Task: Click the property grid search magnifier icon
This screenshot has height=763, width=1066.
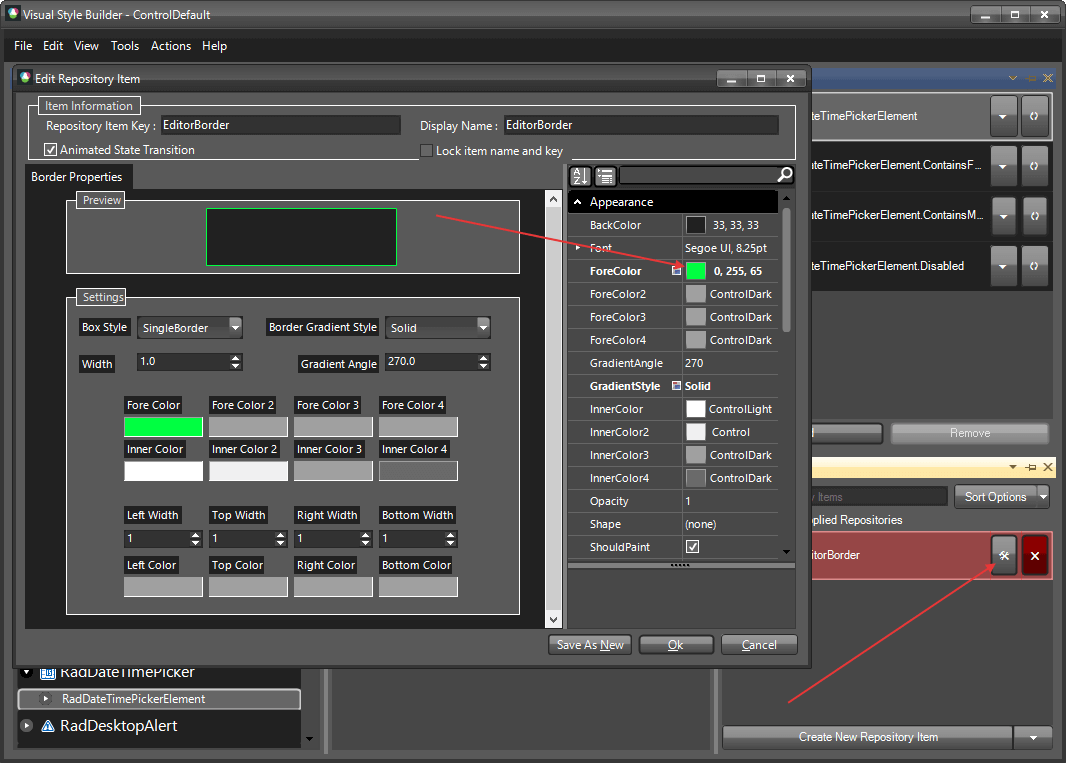Action: coord(785,175)
